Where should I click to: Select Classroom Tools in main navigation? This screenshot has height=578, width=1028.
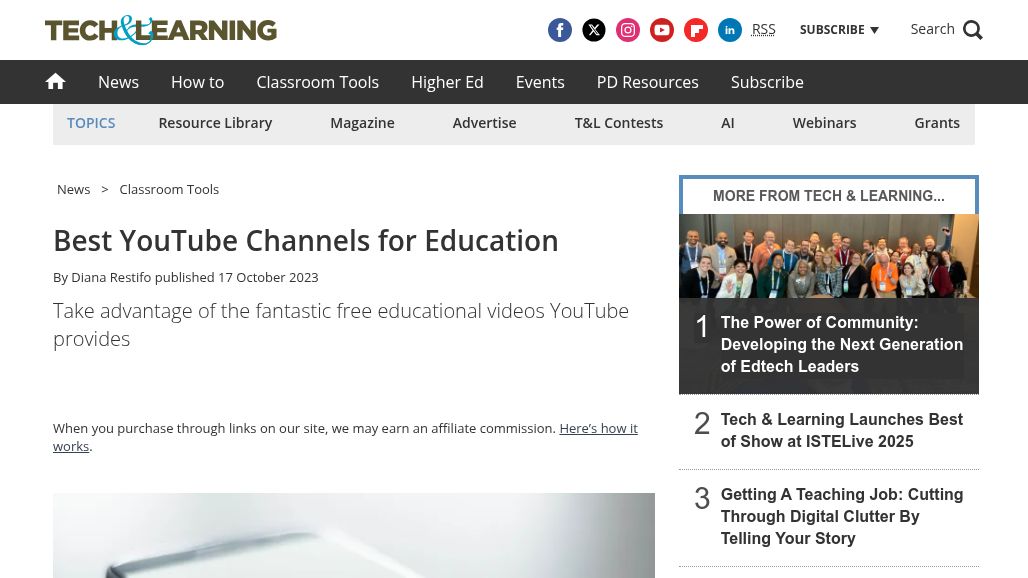pyautogui.click(x=317, y=82)
